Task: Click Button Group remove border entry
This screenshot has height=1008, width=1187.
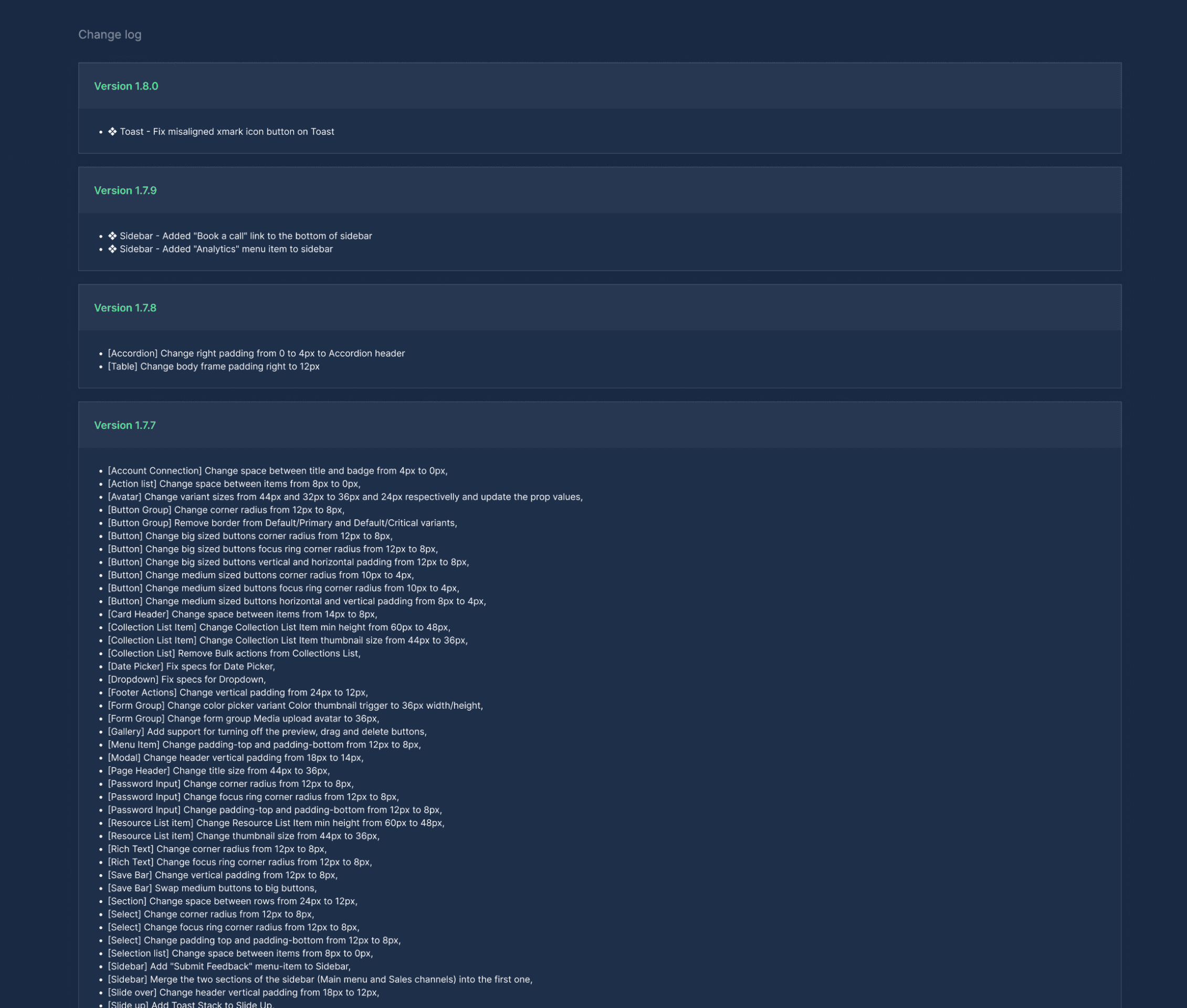Action: pyautogui.click(x=282, y=523)
